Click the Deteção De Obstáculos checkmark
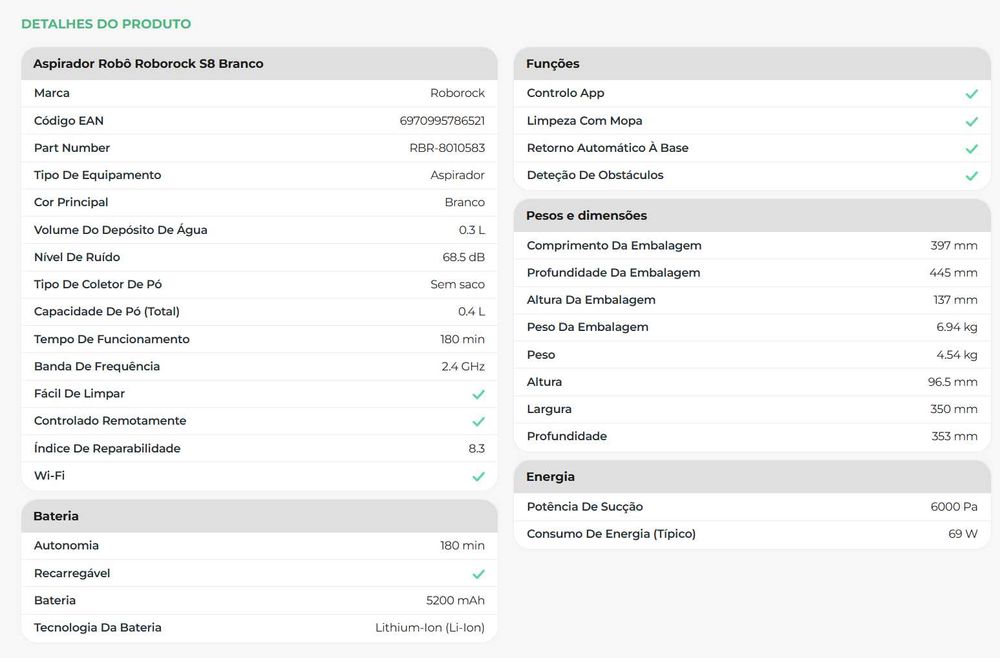The height and width of the screenshot is (658, 1000). click(971, 176)
